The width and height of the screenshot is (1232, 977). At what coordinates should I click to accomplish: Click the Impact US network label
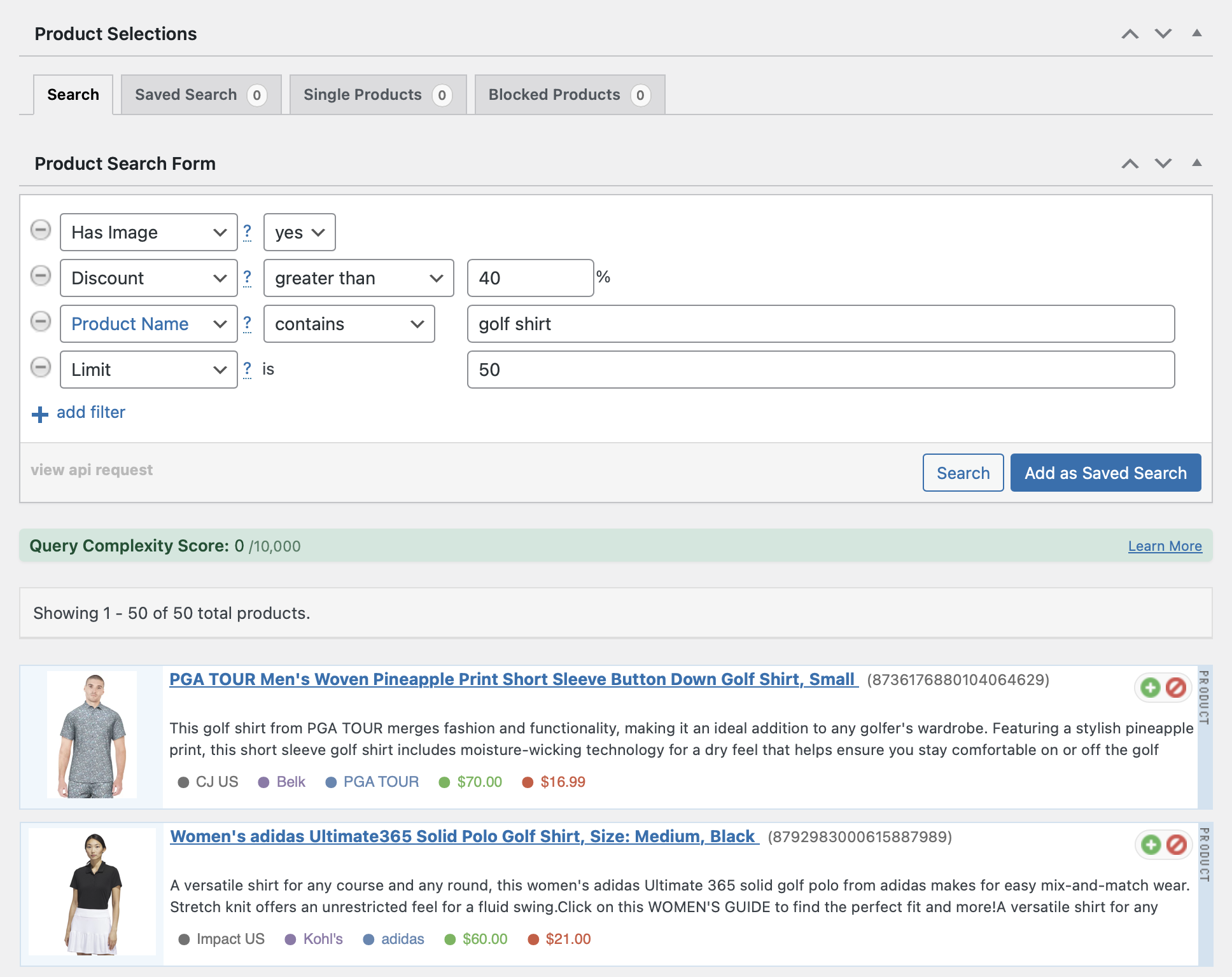[x=230, y=939]
